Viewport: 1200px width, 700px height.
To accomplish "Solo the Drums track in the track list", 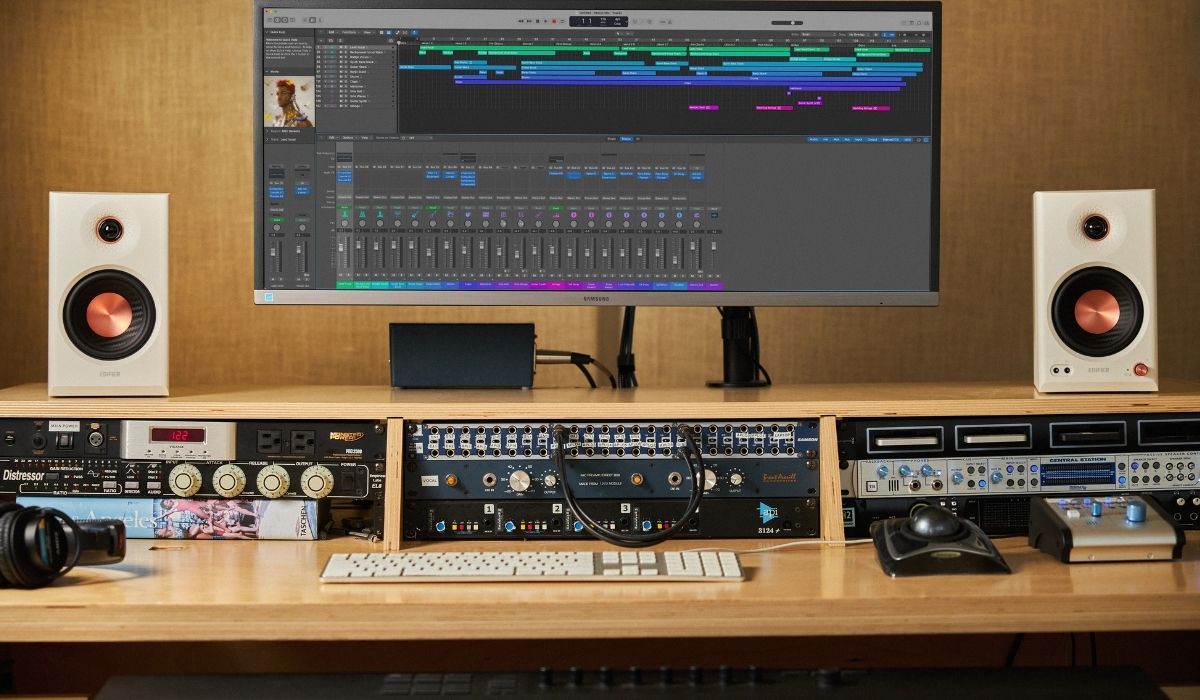I will pos(345,76).
